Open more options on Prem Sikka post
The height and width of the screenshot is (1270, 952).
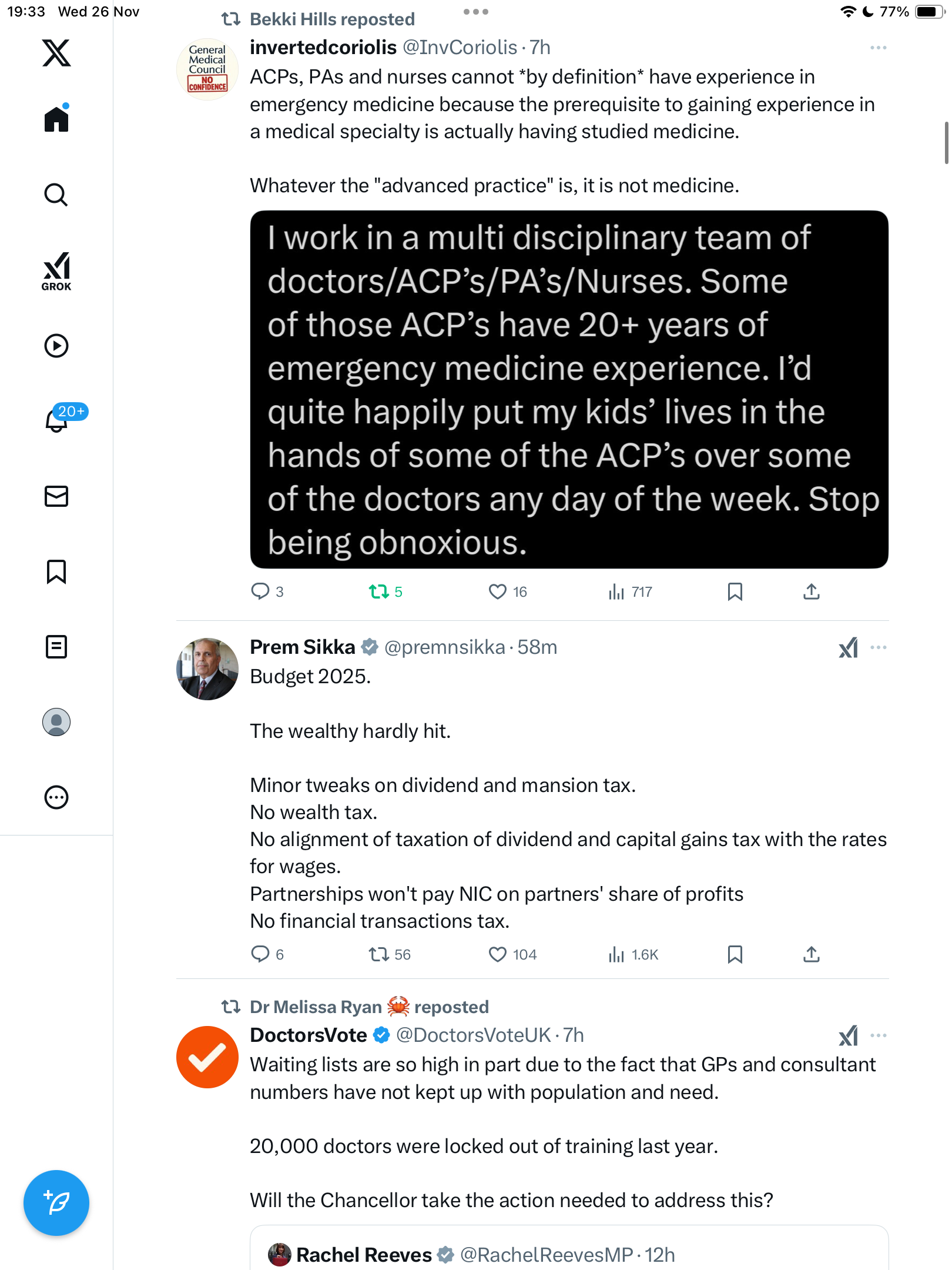pos(878,647)
